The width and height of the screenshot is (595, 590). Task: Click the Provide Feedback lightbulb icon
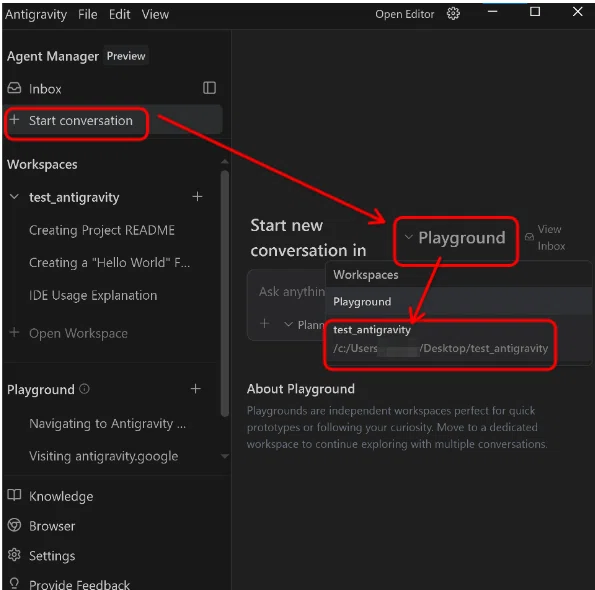coord(14,583)
